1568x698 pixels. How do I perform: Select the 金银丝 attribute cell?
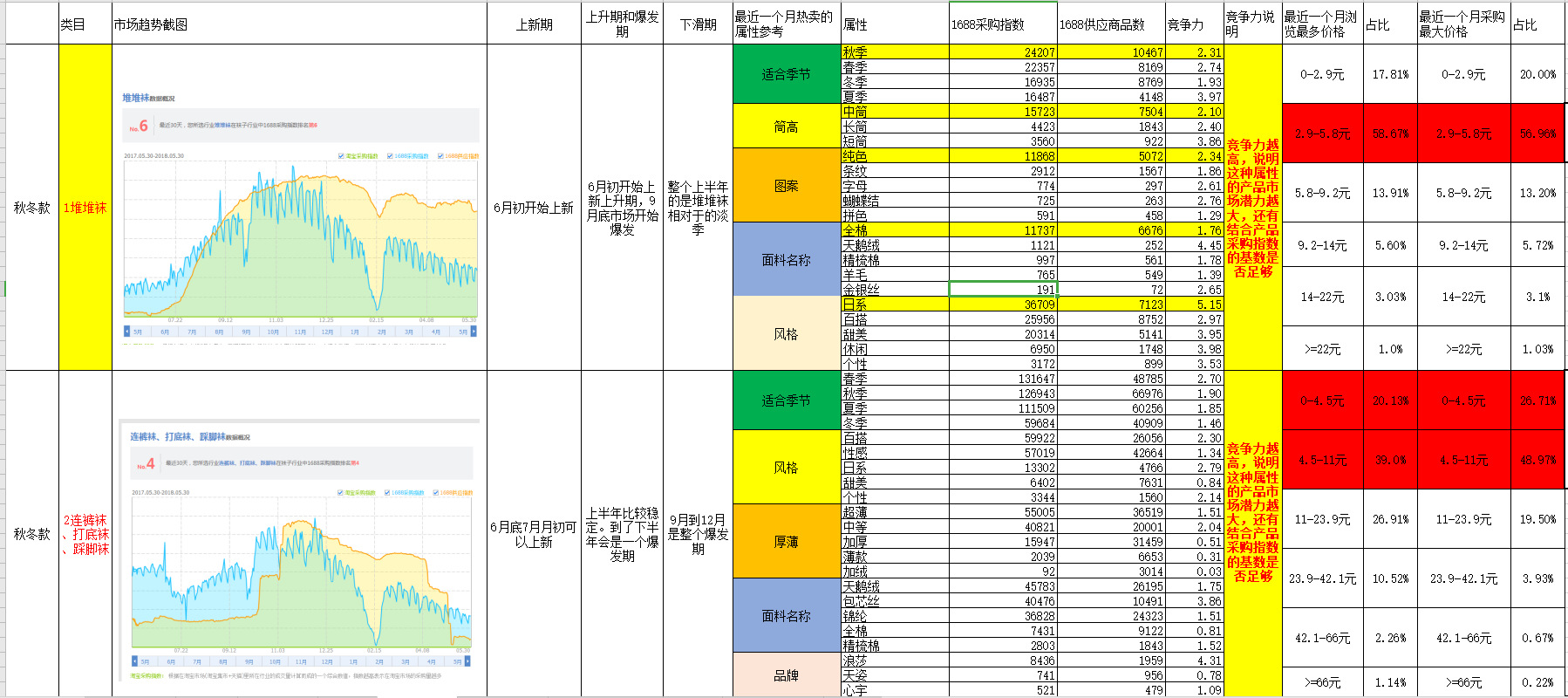[895, 290]
